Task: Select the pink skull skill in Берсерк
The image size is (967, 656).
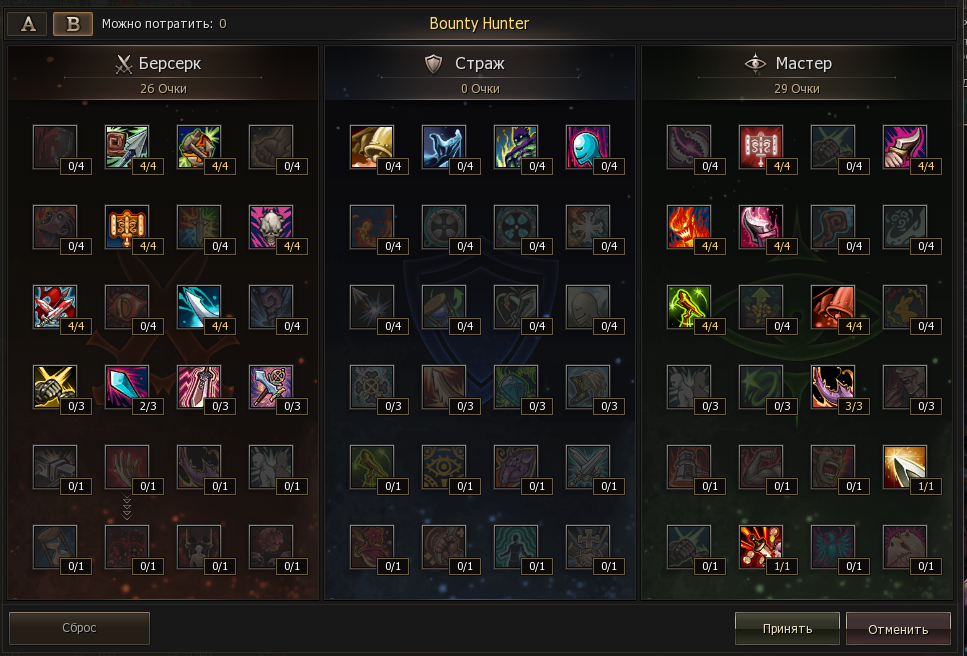Action: pos(270,227)
